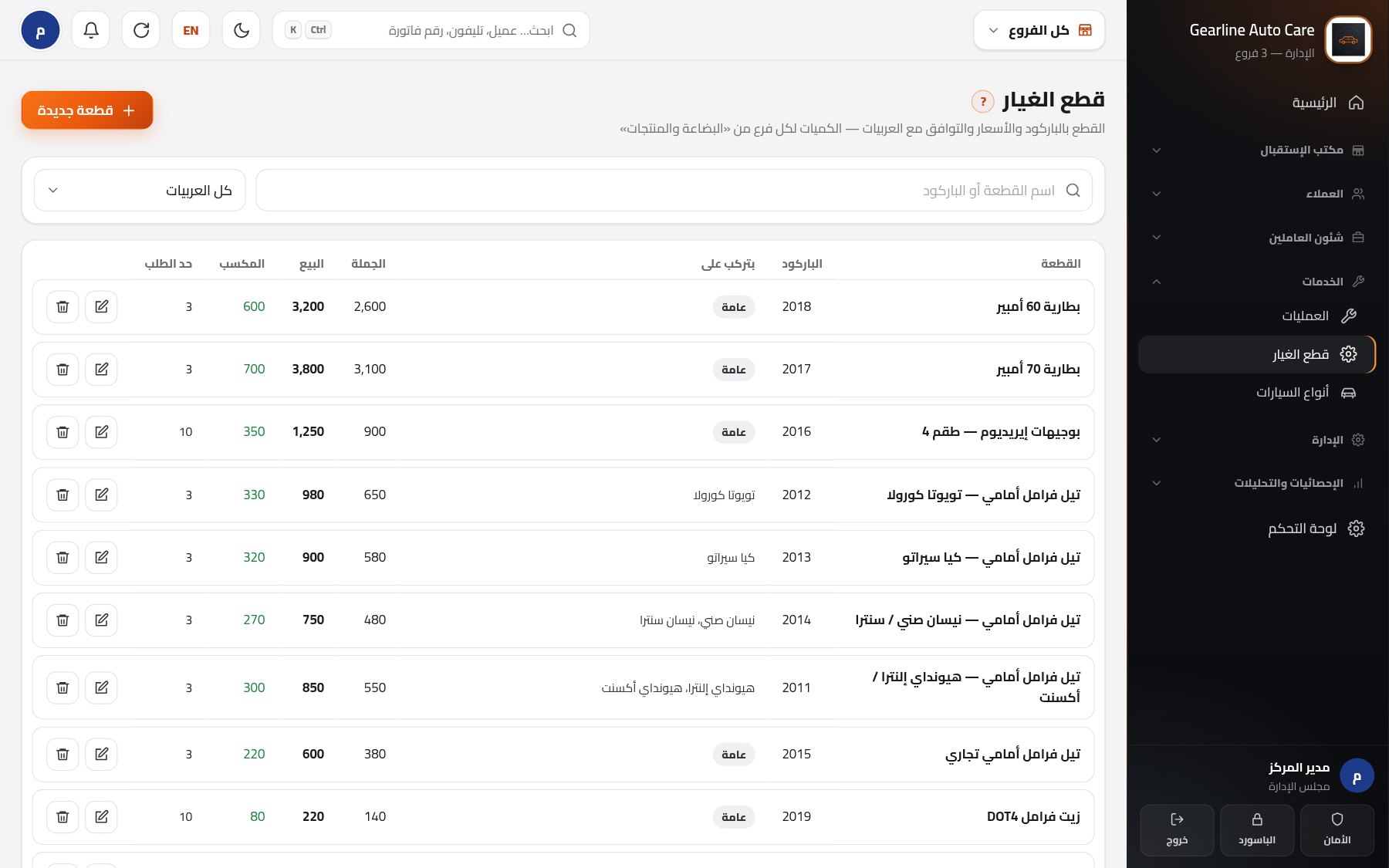Toggle dark mode with the moon icon

[242, 30]
